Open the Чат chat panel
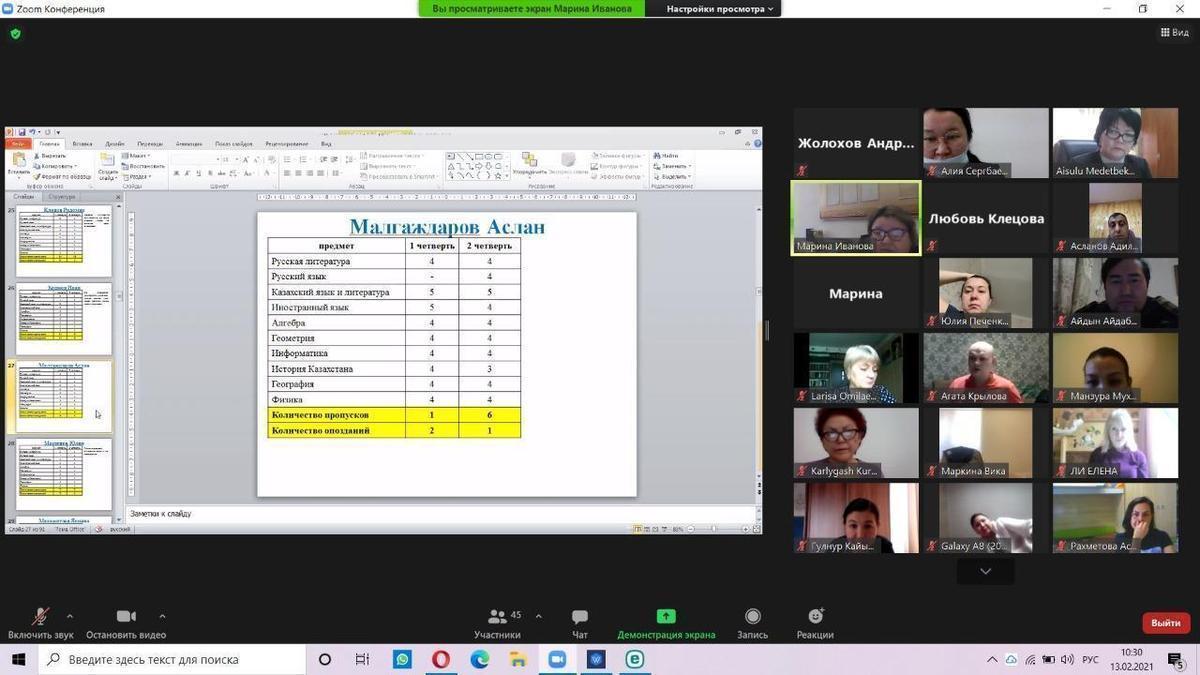 pyautogui.click(x=580, y=617)
